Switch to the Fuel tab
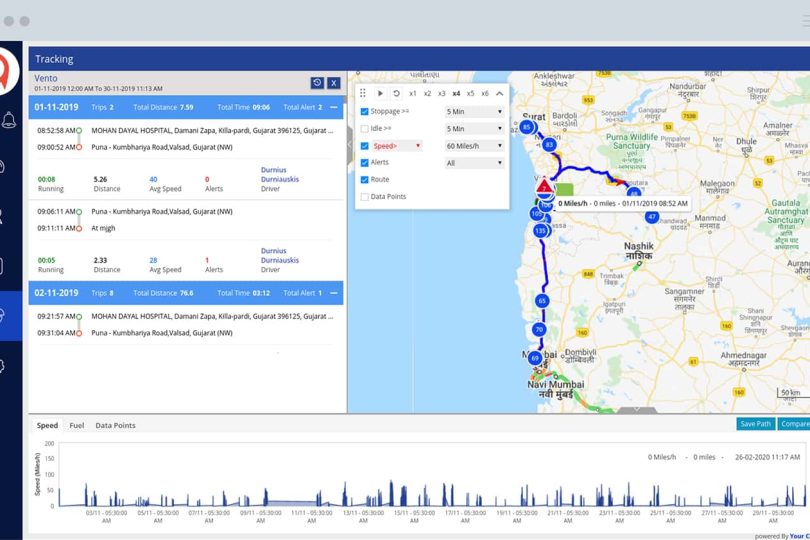Image resolution: width=810 pixels, height=540 pixels. 76,425
